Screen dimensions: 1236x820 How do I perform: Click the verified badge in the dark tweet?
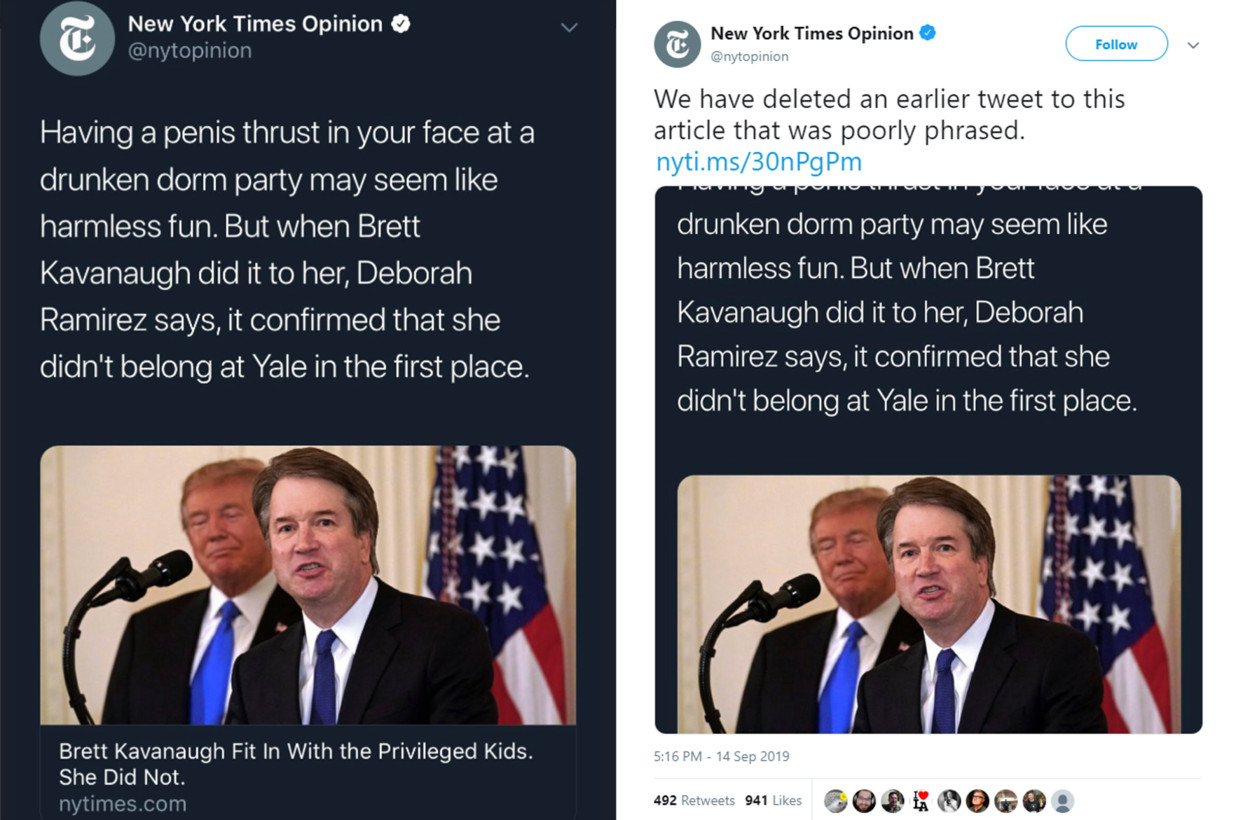[400, 24]
